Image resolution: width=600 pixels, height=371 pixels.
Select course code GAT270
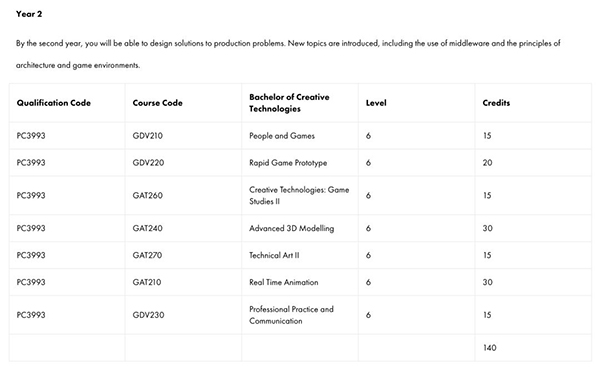click(x=147, y=255)
